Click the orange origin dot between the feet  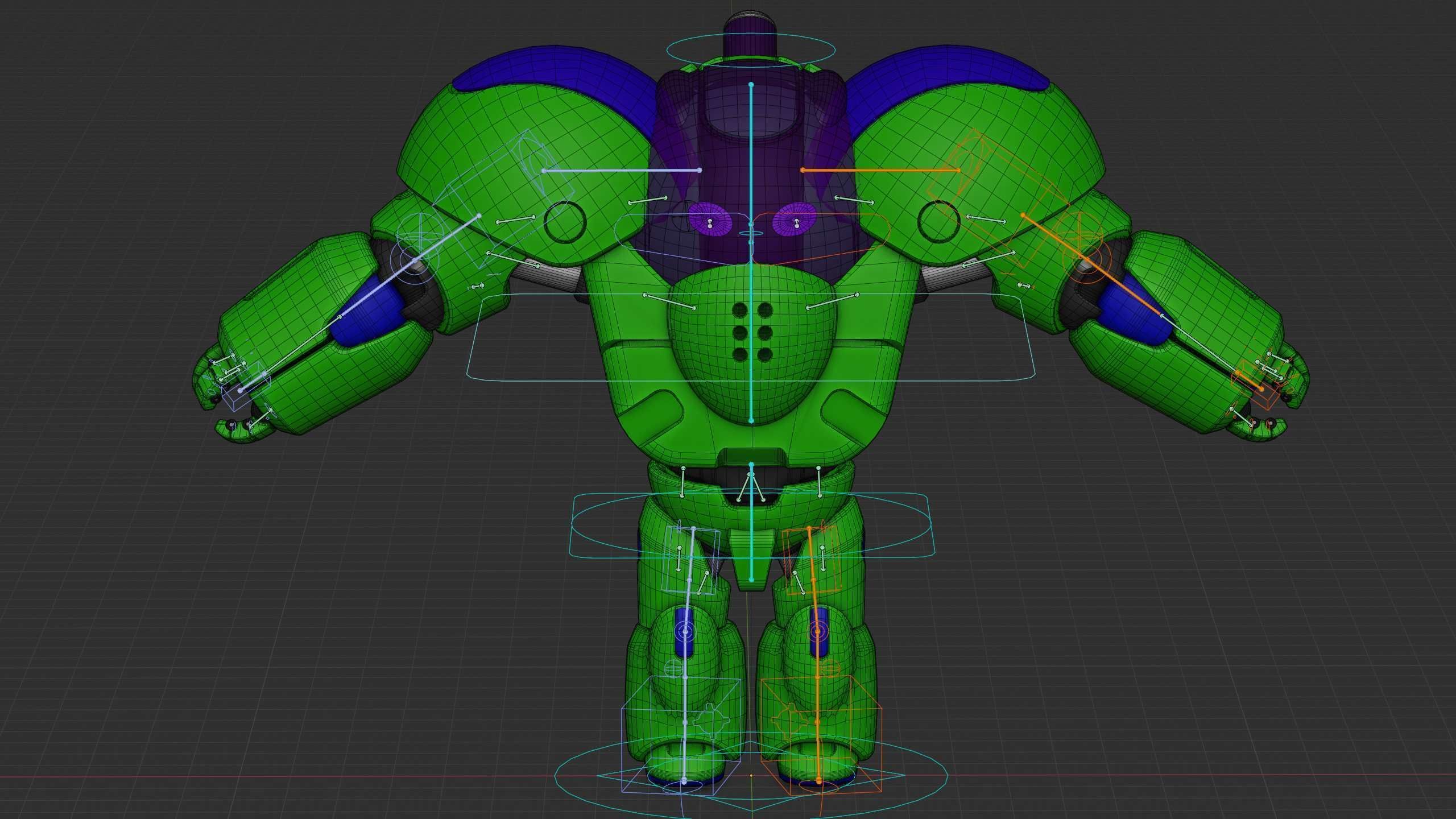[x=751, y=775]
